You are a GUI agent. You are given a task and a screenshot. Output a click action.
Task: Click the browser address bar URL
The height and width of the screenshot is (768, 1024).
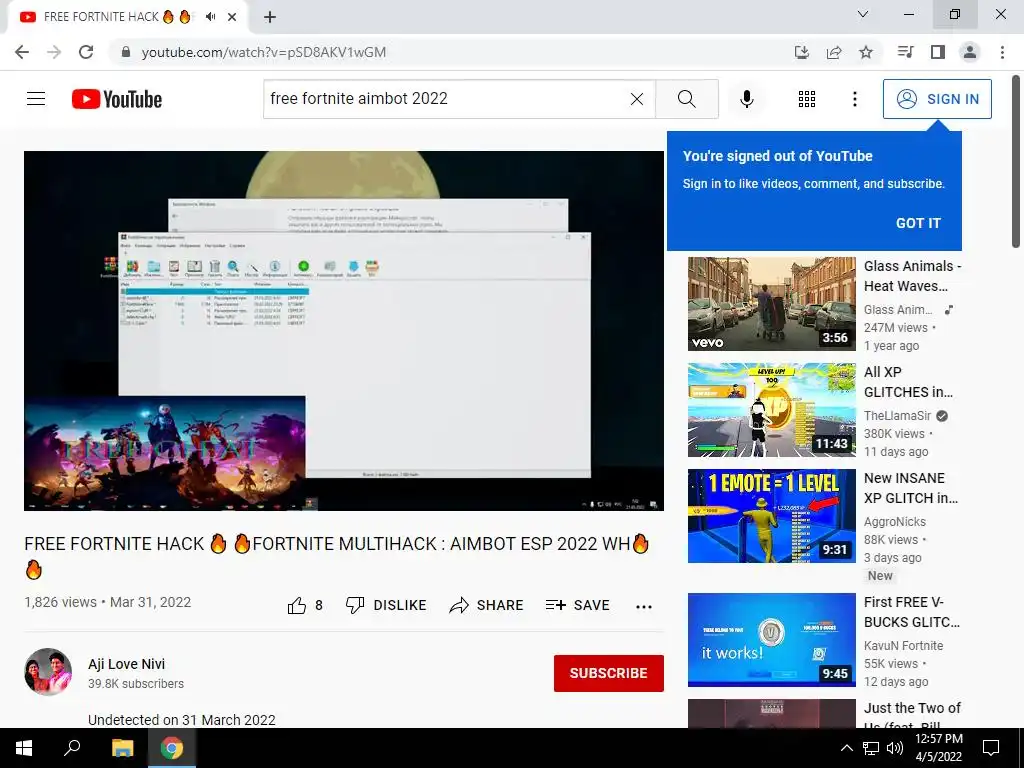pos(264,52)
